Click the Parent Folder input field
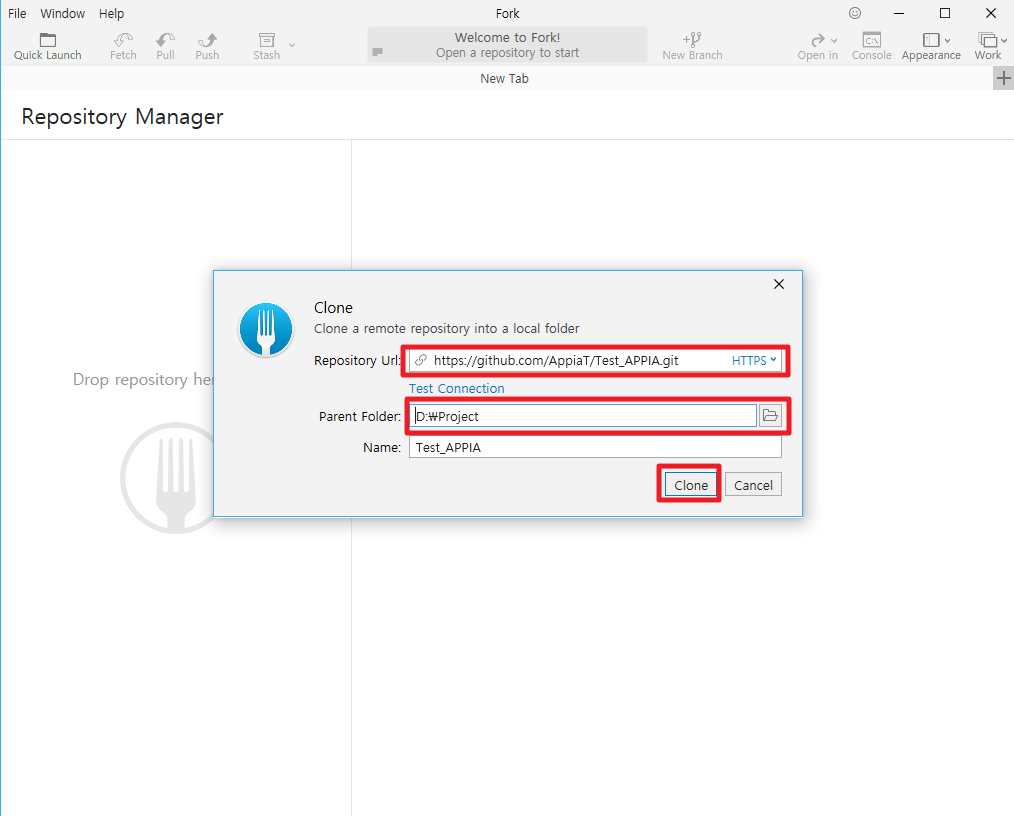The height and width of the screenshot is (816, 1014). click(583, 416)
